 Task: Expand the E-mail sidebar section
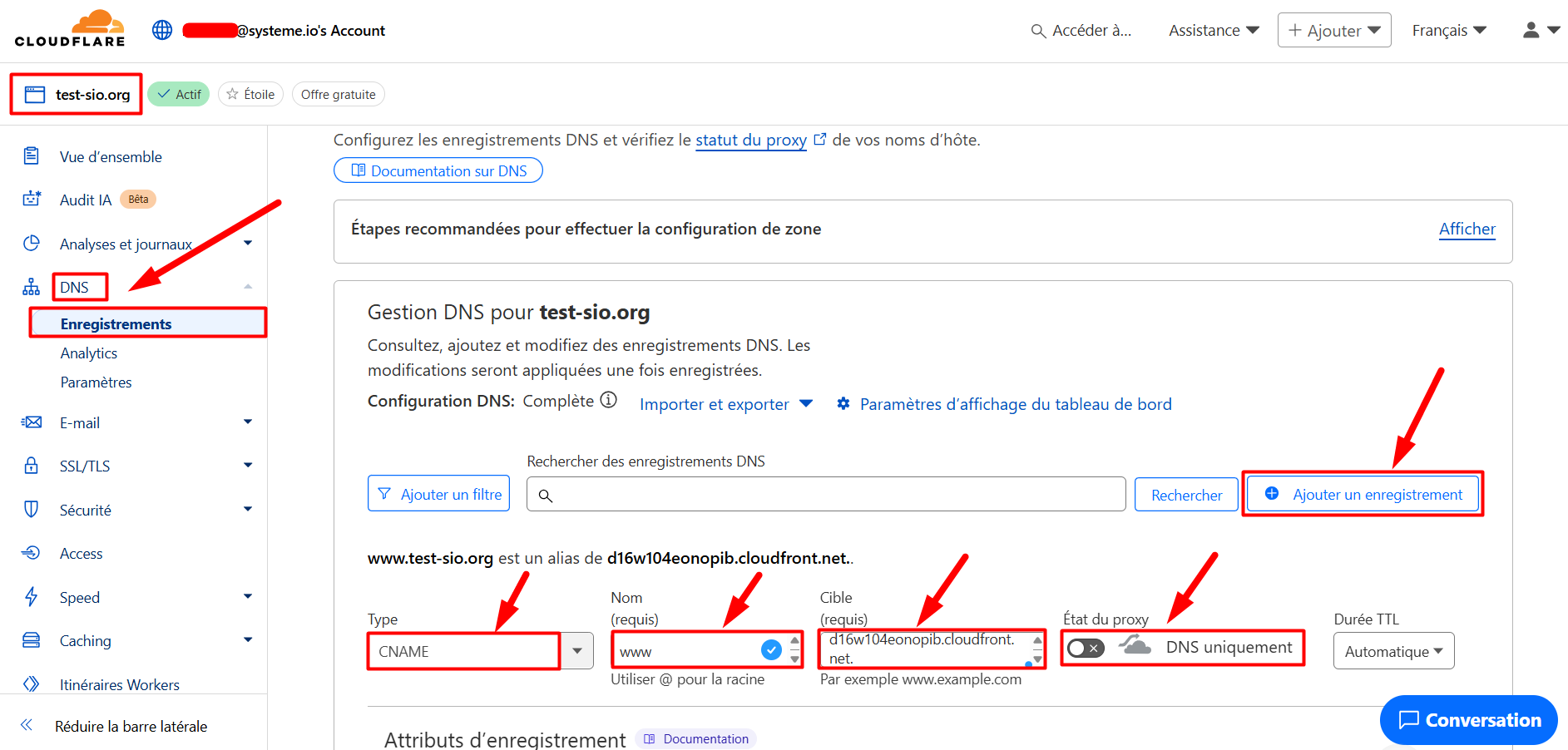click(x=248, y=422)
